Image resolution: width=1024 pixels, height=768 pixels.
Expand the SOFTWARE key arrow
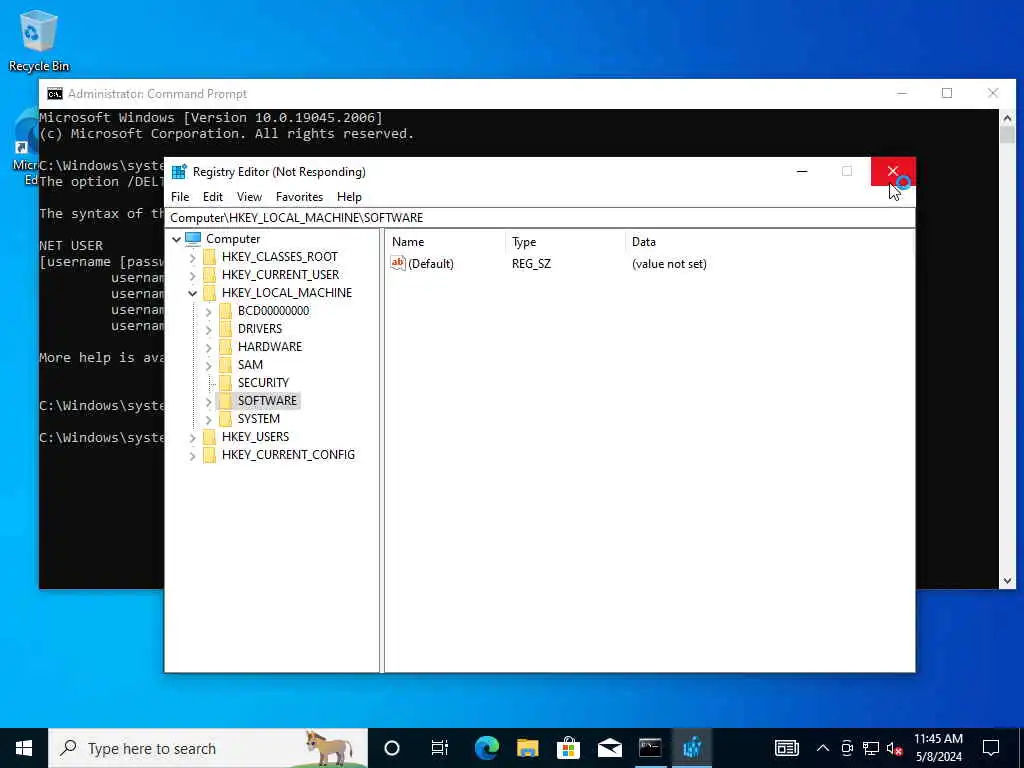point(208,402)
